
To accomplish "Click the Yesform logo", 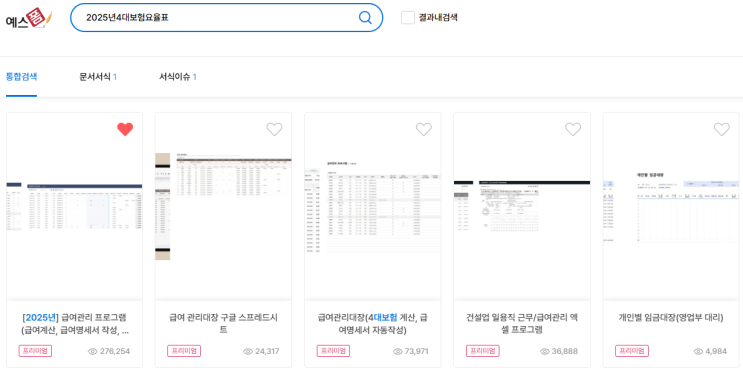I will (x=28, y=18).
